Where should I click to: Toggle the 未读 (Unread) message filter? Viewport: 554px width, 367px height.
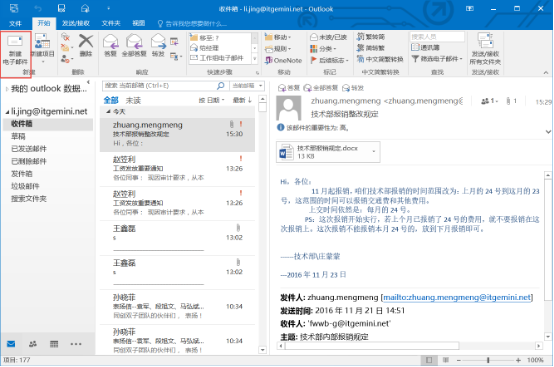click(133, 101)
